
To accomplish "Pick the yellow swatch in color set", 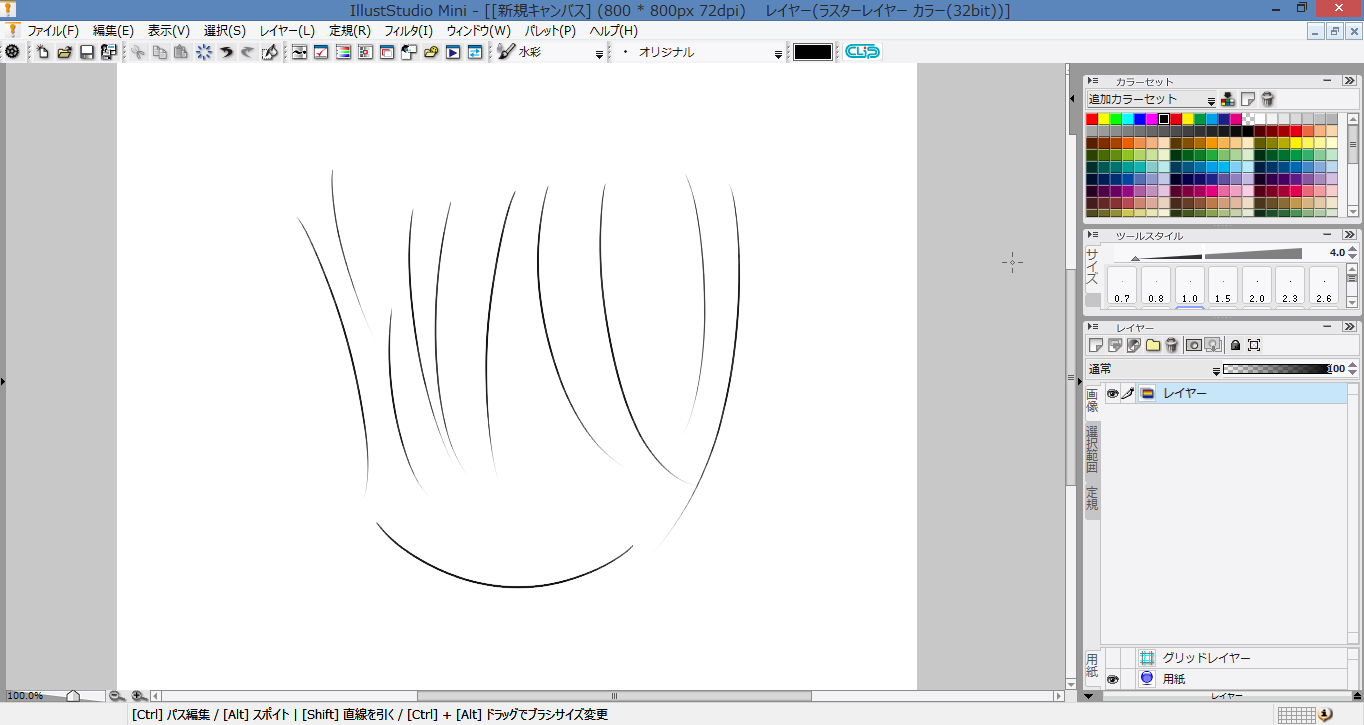I will tap(1104, 119).
